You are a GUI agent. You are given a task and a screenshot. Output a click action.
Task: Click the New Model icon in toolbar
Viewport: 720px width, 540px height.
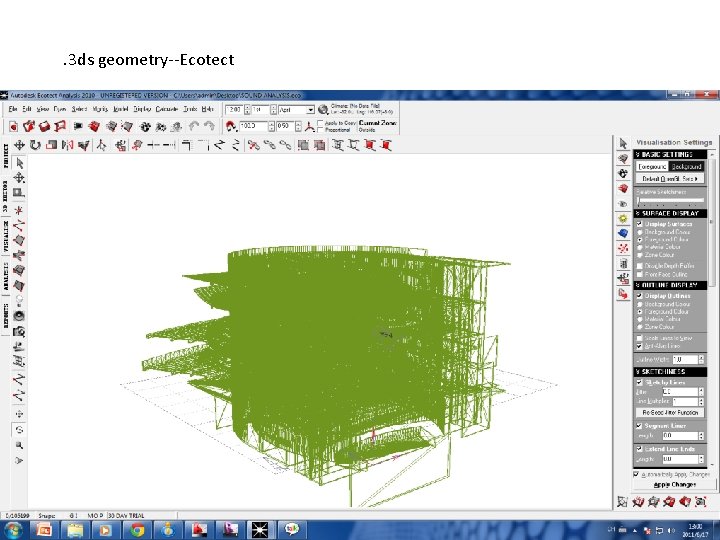coord(13,126)
